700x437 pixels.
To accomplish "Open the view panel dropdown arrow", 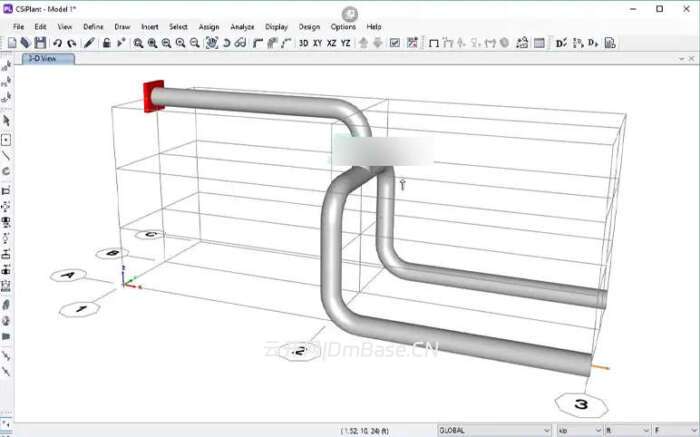I will (x=682, y=59).
